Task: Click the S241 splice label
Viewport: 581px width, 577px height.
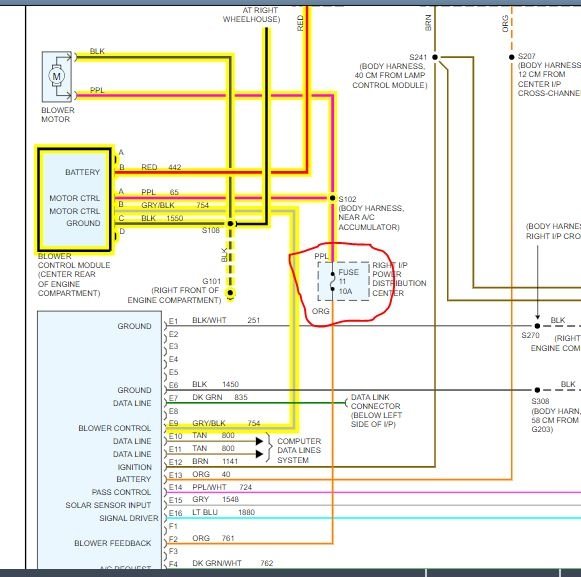Action: 418,57
